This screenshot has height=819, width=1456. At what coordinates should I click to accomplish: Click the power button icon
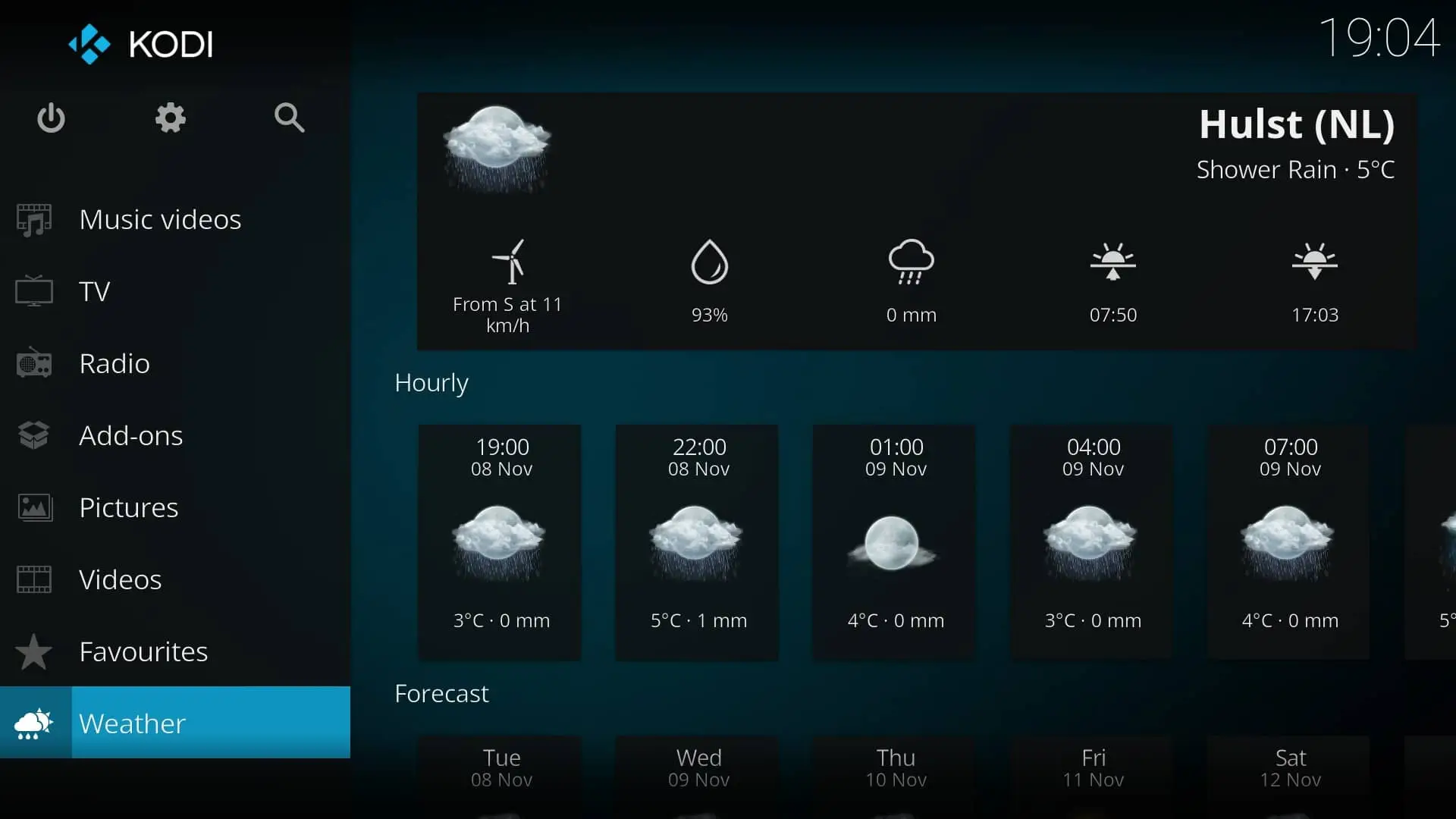click(50, 118)
